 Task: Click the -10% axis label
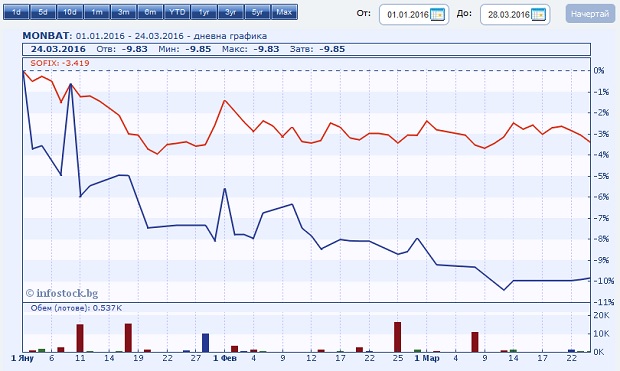[603, 281]
